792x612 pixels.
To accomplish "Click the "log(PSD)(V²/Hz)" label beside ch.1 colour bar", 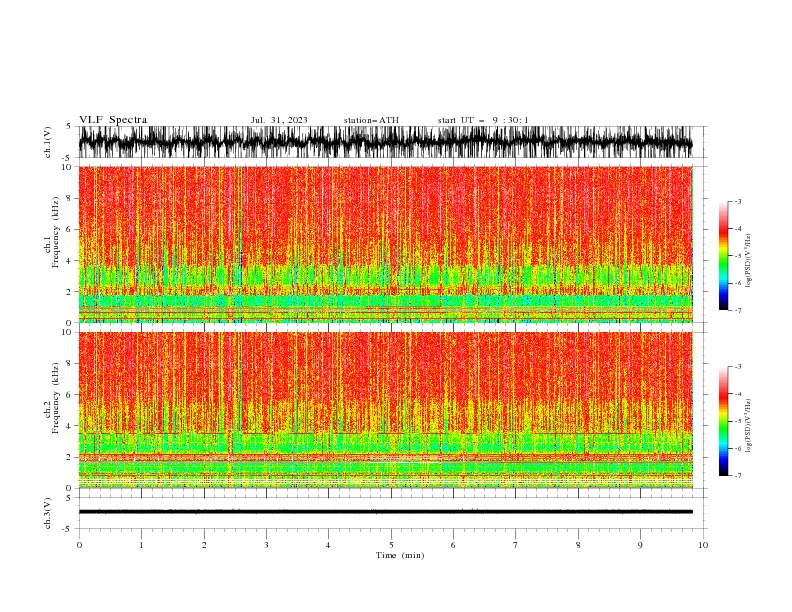I will click(748, 261).
